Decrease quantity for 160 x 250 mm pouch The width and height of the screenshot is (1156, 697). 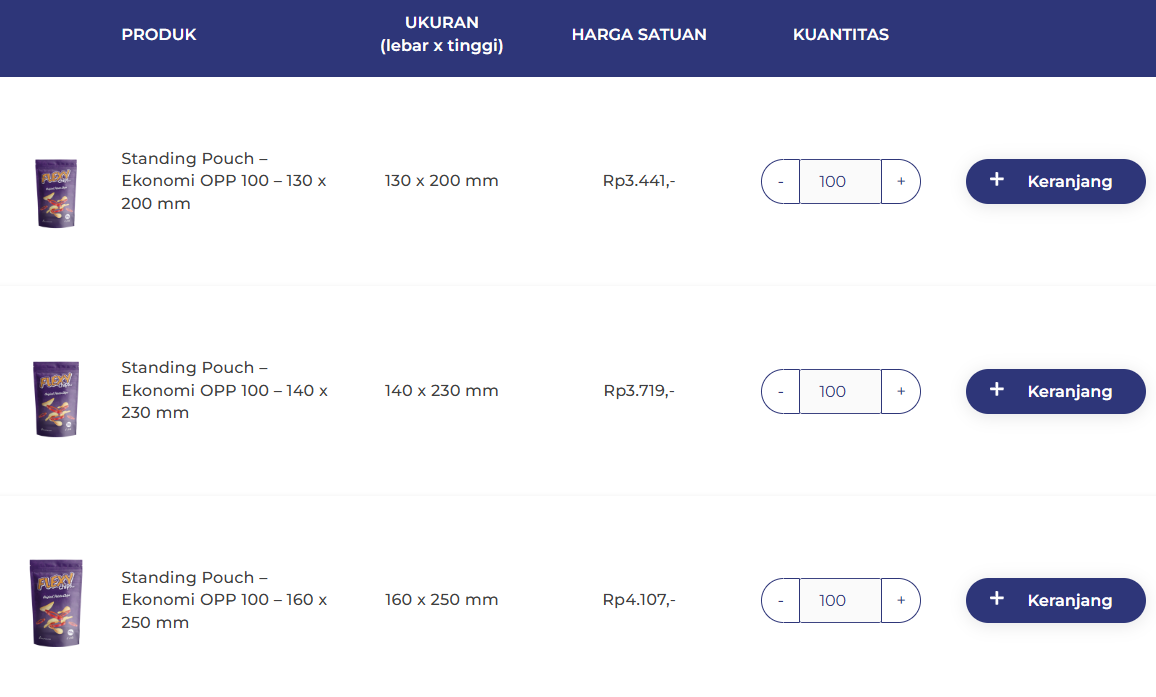pyautogui.click(x=780, y=601)
